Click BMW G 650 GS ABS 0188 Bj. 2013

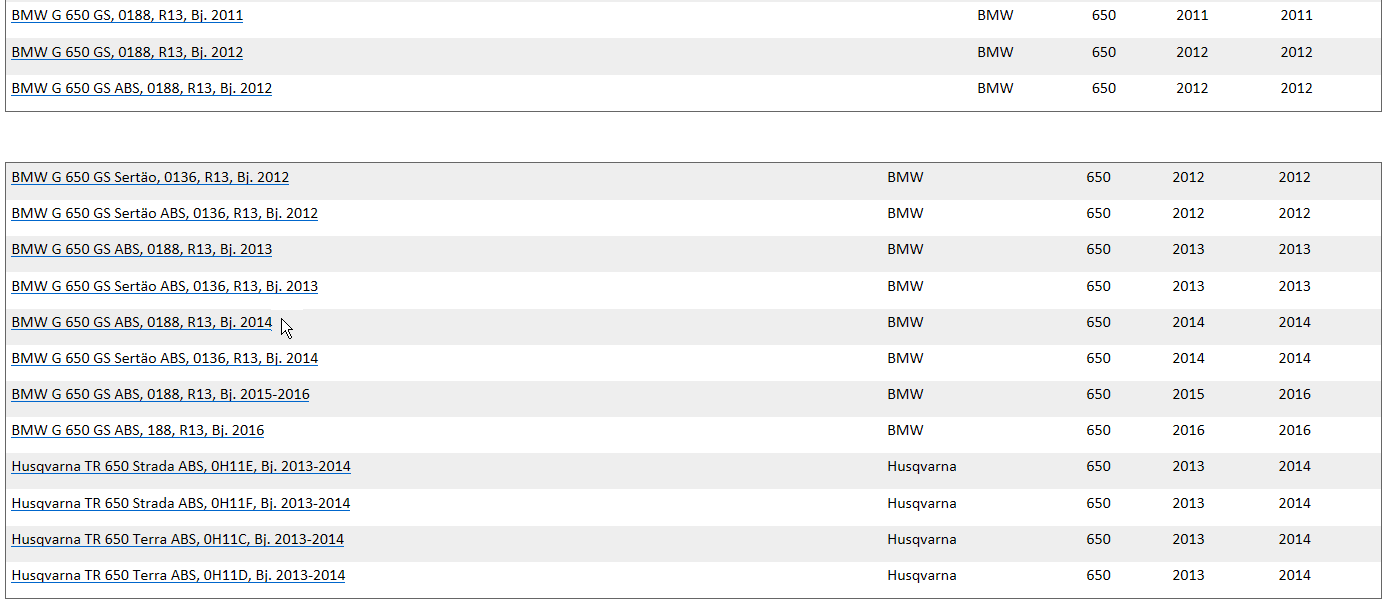[x=141, y=249]
